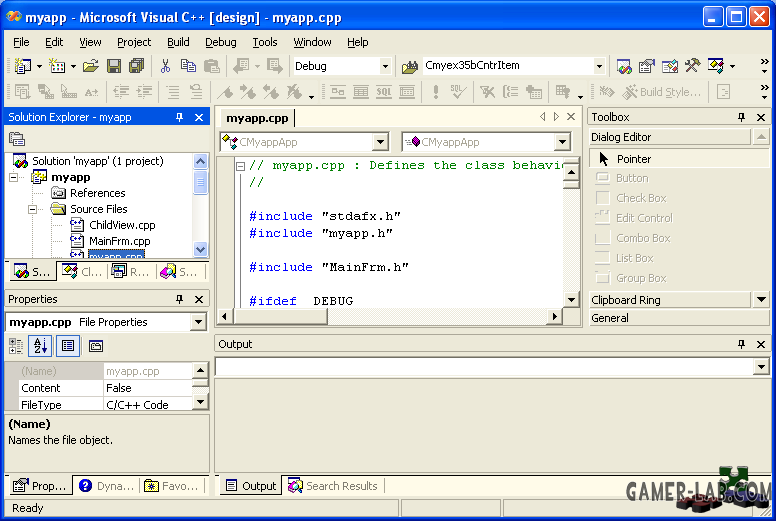Select ChildView.cpp in Solution Explorer
The width and height of the screenshot is (776, 521).
pyautogui.click(x=122, y=225)
